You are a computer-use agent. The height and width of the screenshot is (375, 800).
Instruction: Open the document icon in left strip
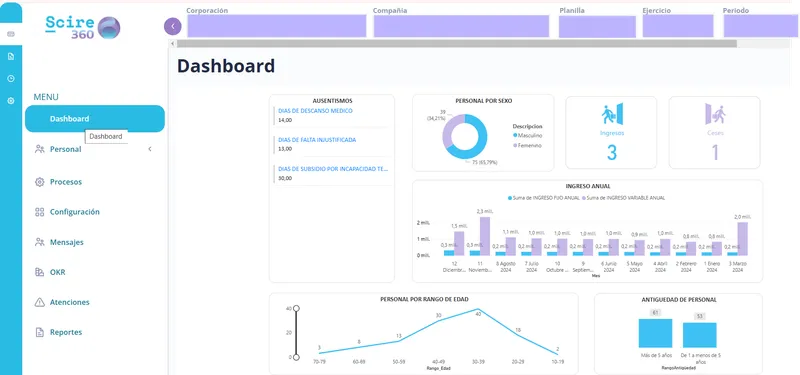click(11, 56)
